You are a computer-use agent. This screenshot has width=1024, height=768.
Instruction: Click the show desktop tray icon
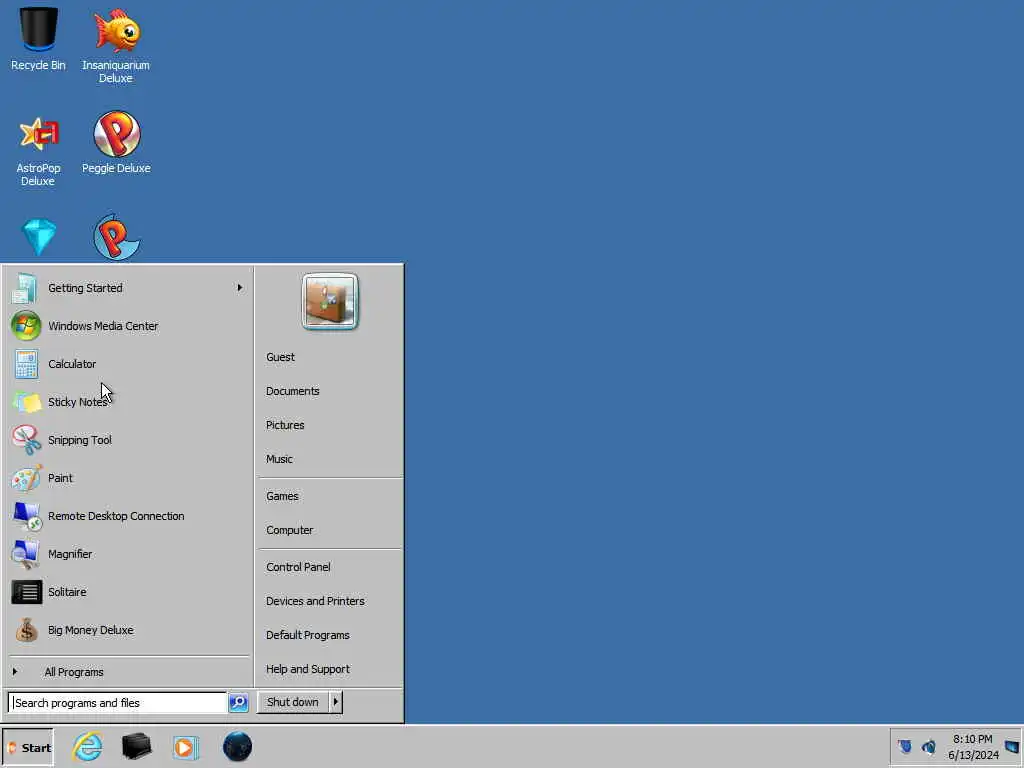tap(1012, 746)
